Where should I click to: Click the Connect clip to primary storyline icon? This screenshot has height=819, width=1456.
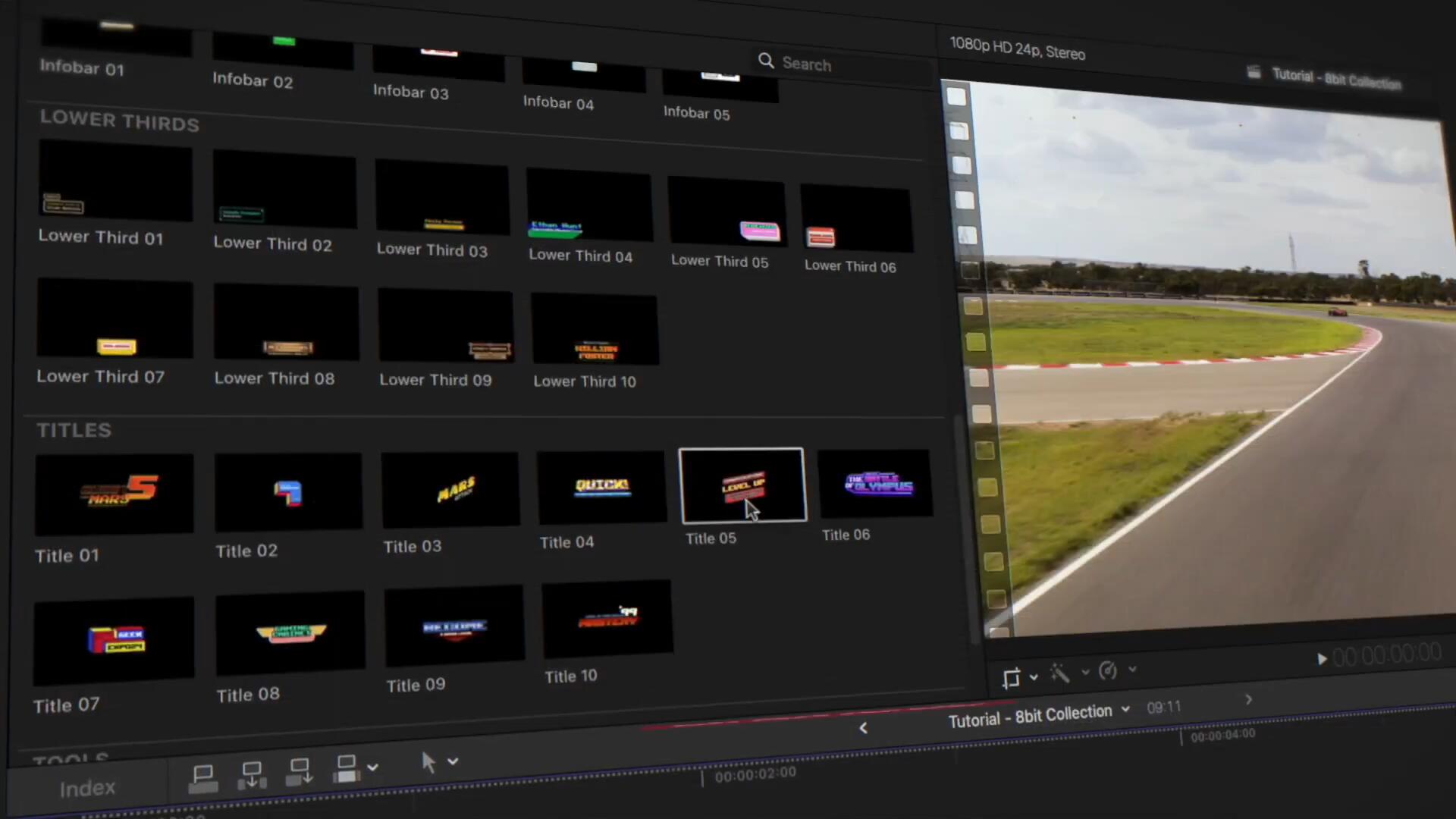203,778
